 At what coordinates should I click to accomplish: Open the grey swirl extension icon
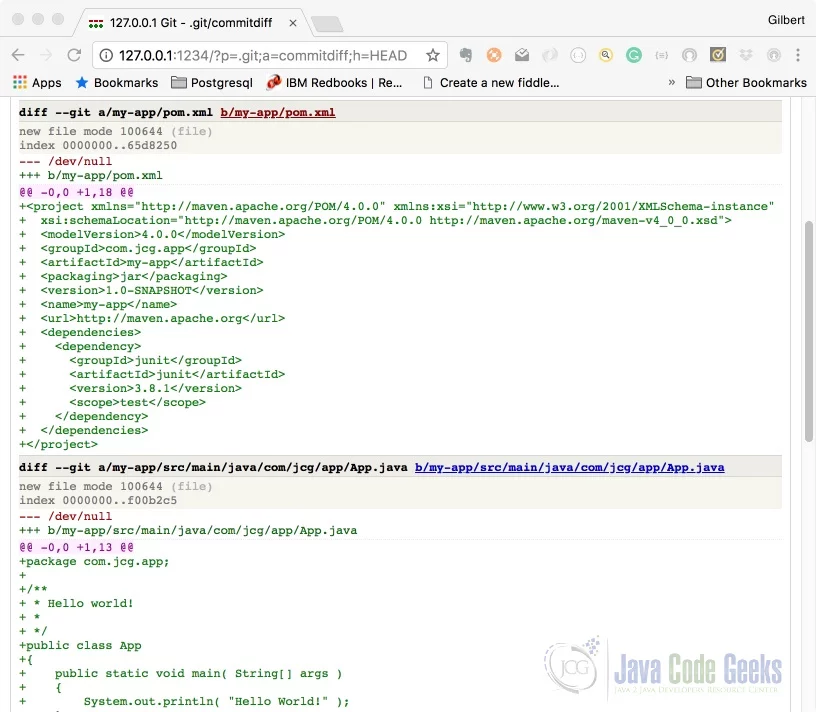coord(550,55)
